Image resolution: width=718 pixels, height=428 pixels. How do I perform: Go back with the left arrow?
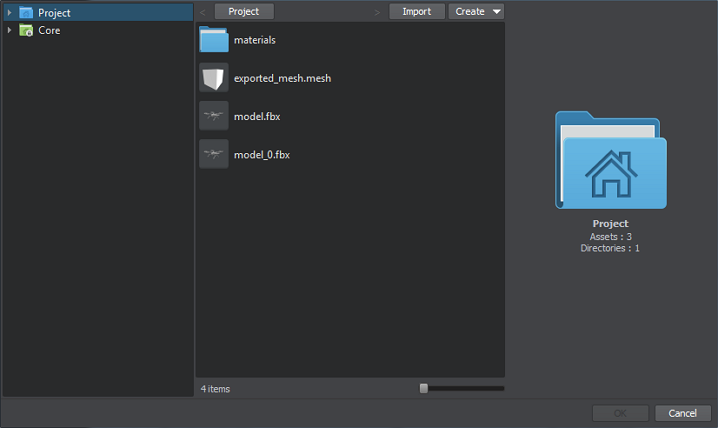pos(203,12)
